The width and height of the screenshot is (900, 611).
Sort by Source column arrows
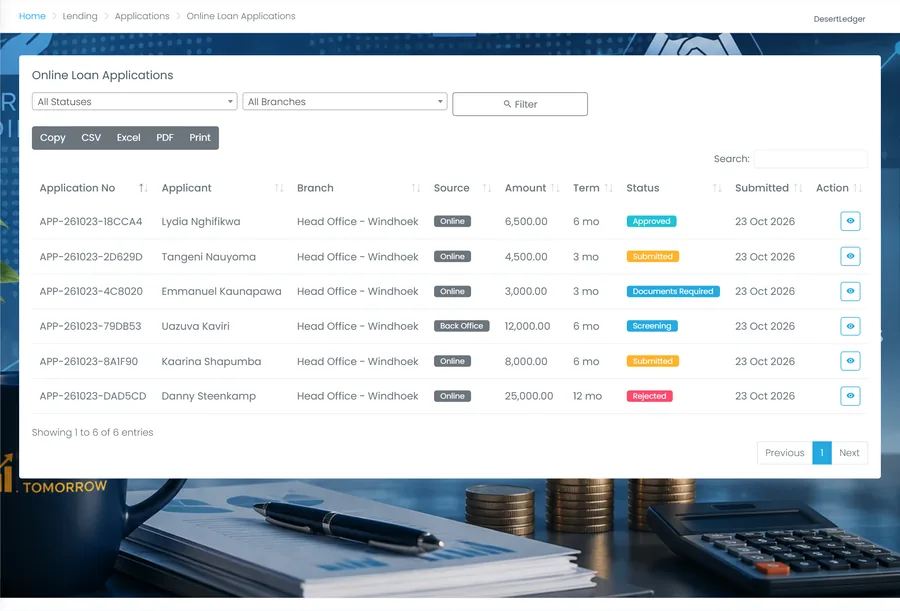point(487,188)
